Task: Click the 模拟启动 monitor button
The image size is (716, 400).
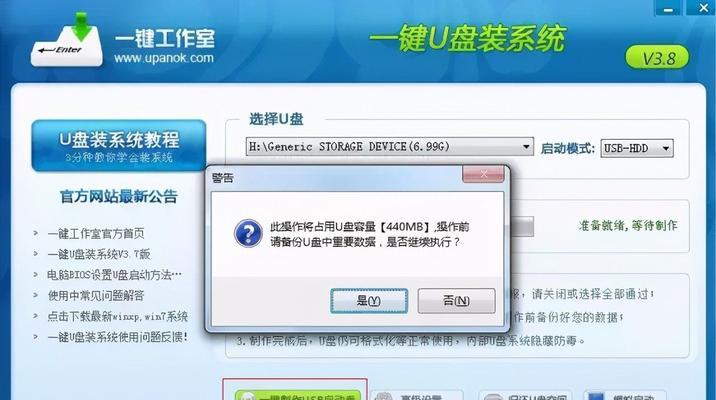Action: click(625, 396)
